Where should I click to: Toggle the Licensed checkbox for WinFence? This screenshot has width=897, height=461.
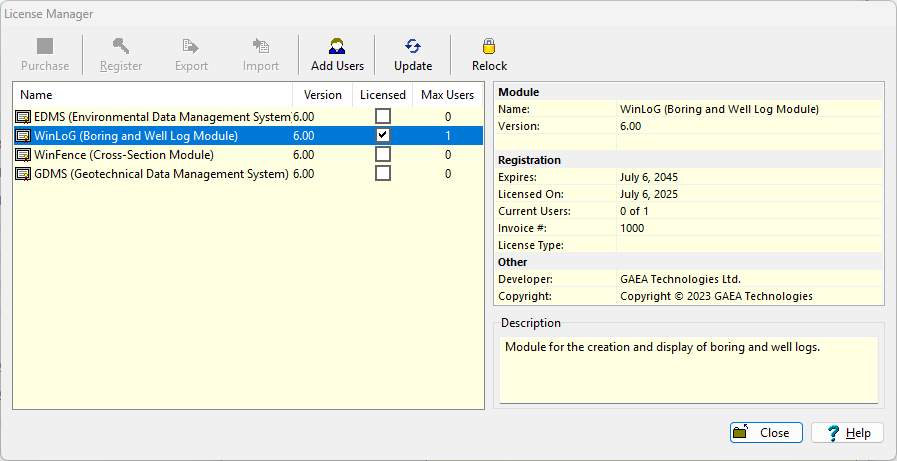pos(383,154)
